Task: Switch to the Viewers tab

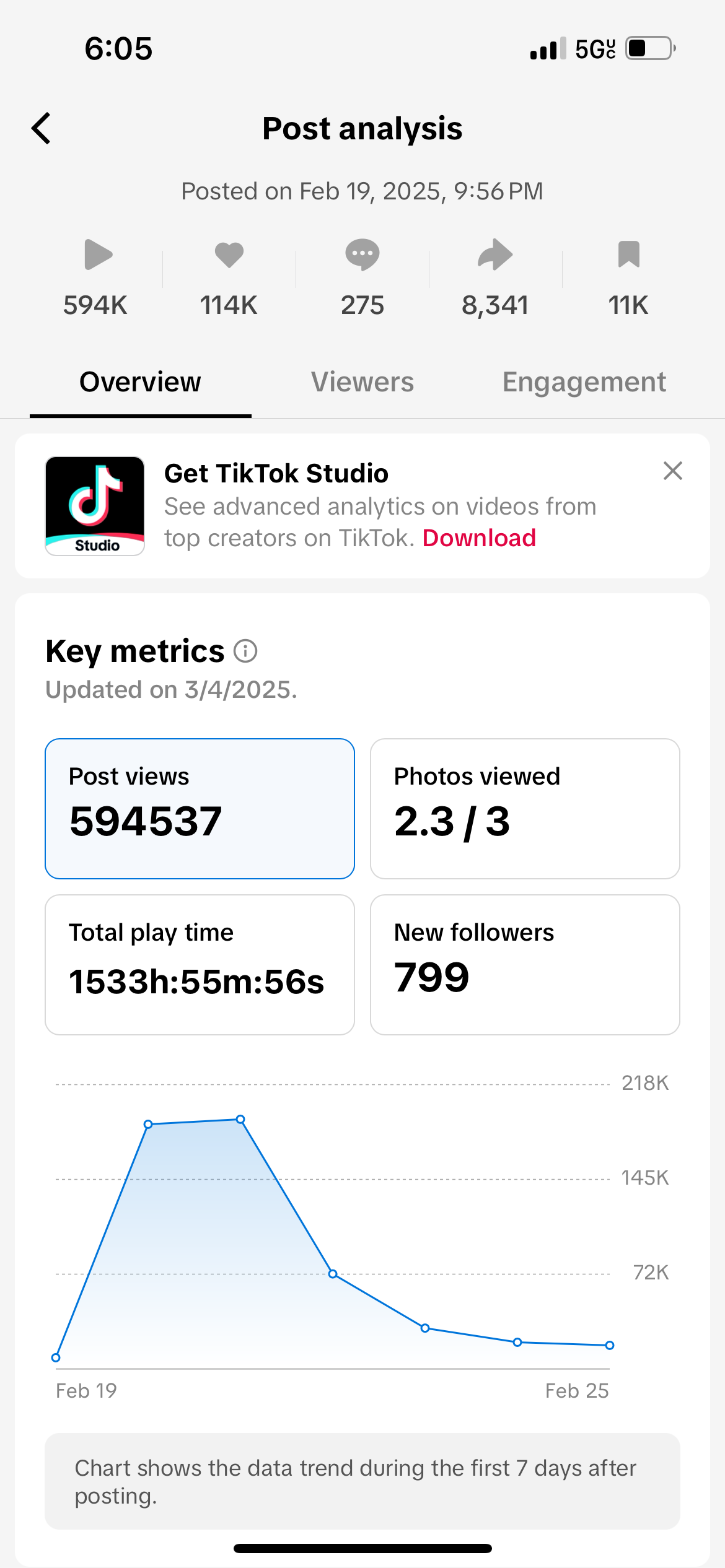Action: (x=362, y=382)
